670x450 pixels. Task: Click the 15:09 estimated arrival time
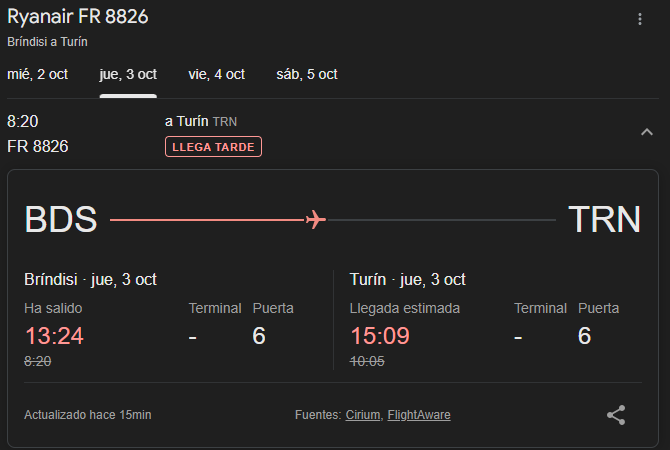380,336
